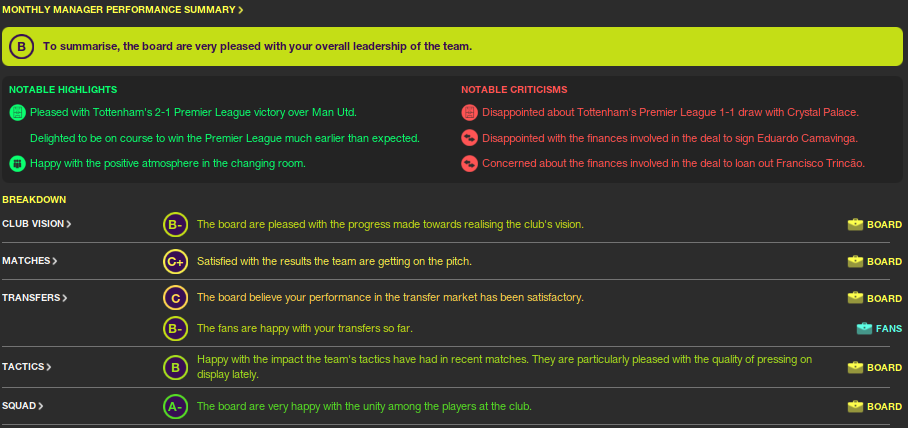Click the A- grade badge in the Squad row
The width and height of the screenshot is (908, 428).
175,407
